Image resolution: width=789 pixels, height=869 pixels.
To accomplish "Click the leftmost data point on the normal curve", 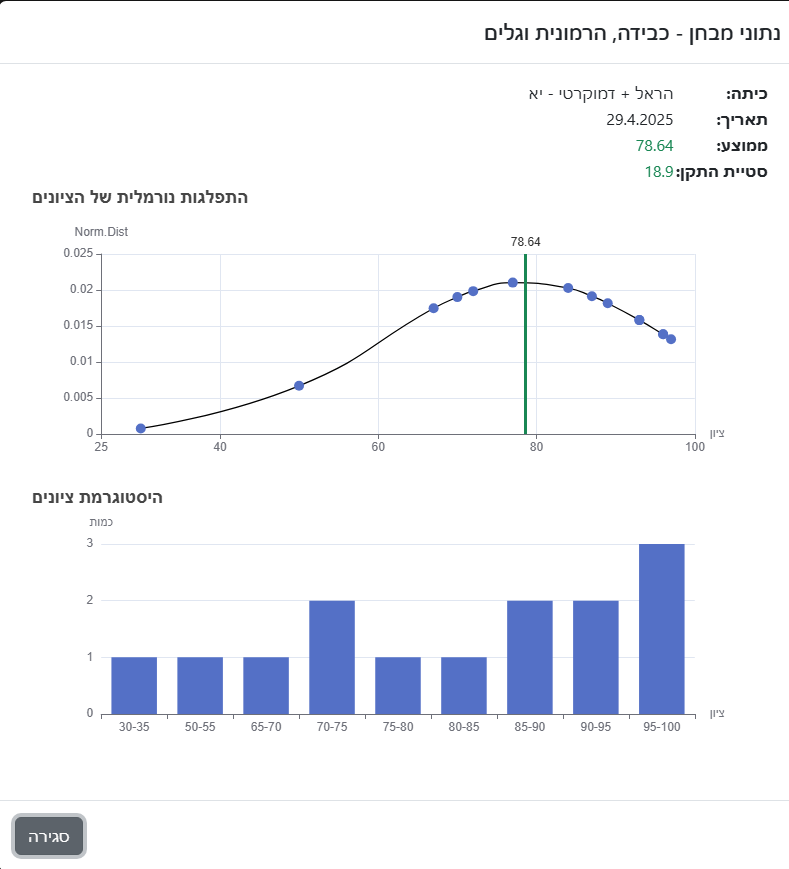I will click(141, 428).
